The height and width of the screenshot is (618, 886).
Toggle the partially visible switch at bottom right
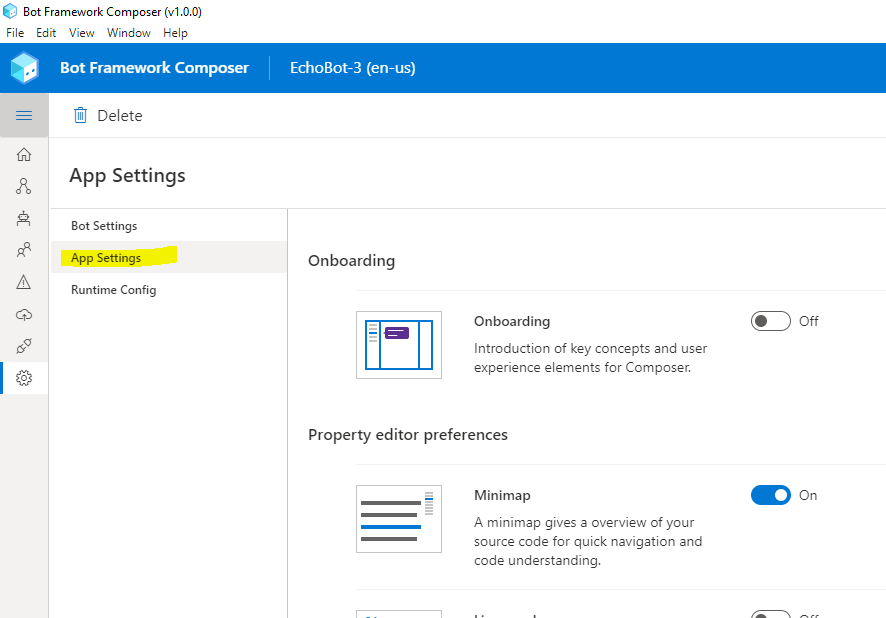pyautogui.click(x=770, y=614)
